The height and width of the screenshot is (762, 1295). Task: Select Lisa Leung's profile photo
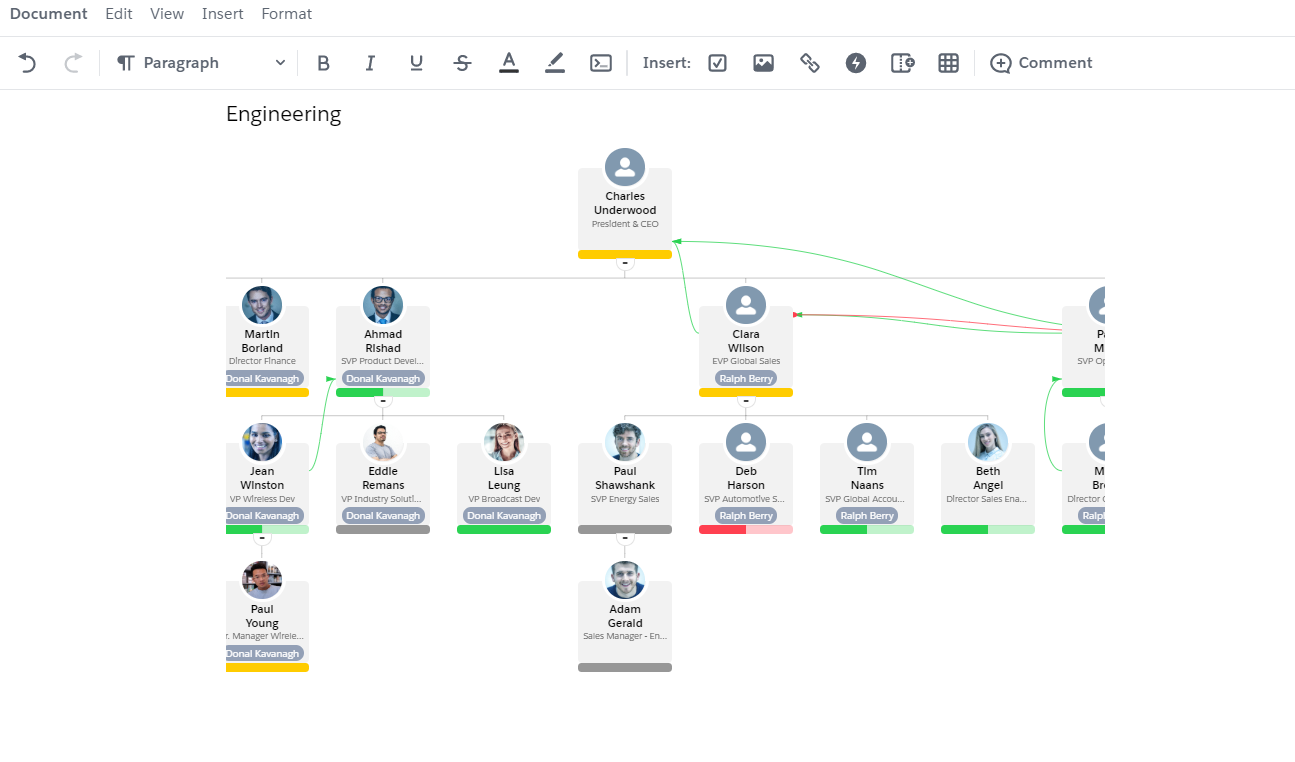click(504, 442)
